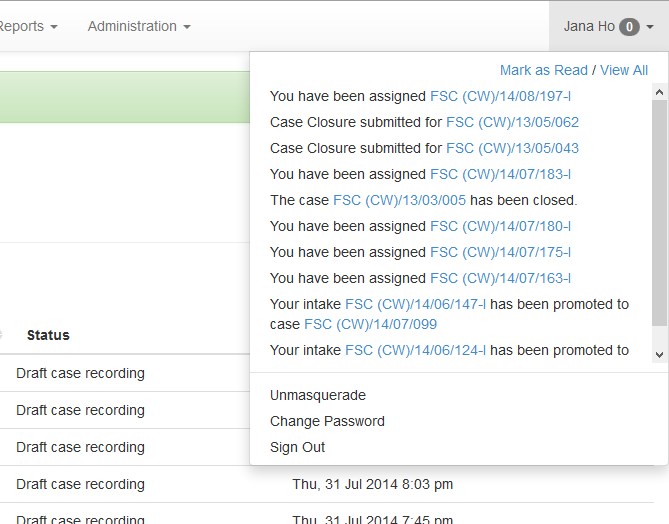This screenshot has width=669, height=524.
Task: Open closed case FSC (CW)/13/03/005
Action: click(x=399, y=200)
